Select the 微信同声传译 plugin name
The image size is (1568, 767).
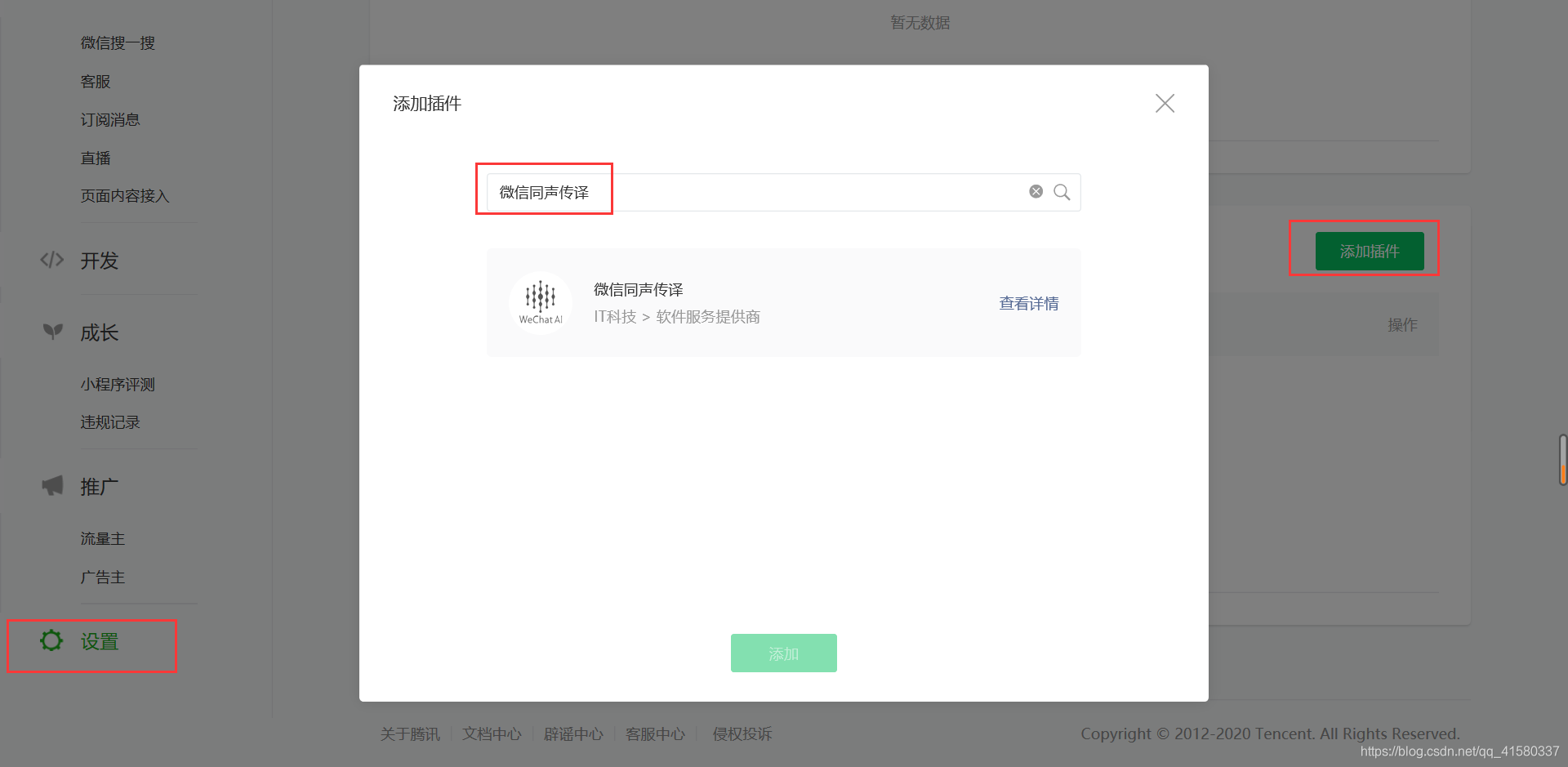[639, 290]
